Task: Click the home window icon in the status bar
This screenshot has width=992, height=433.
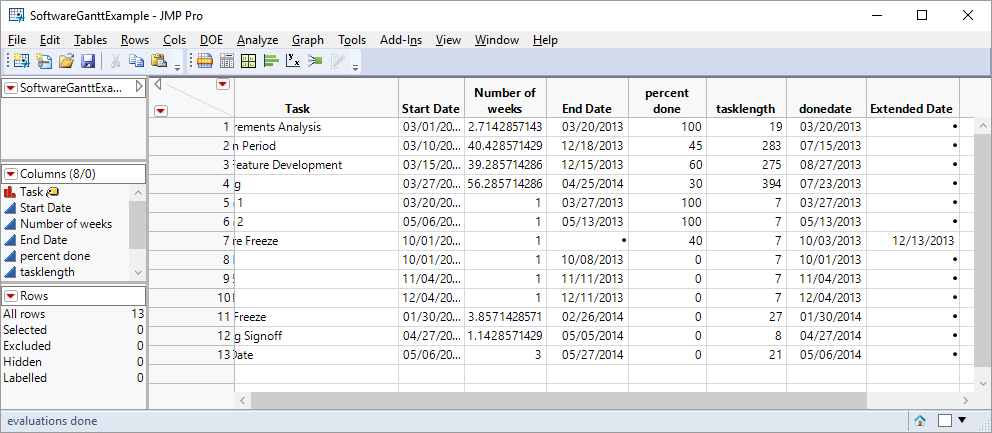Action: coord(921,420)
